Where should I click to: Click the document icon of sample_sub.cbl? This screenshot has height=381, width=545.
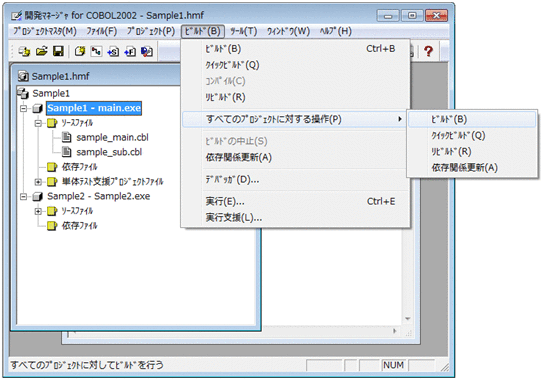(x=66, y=152)
